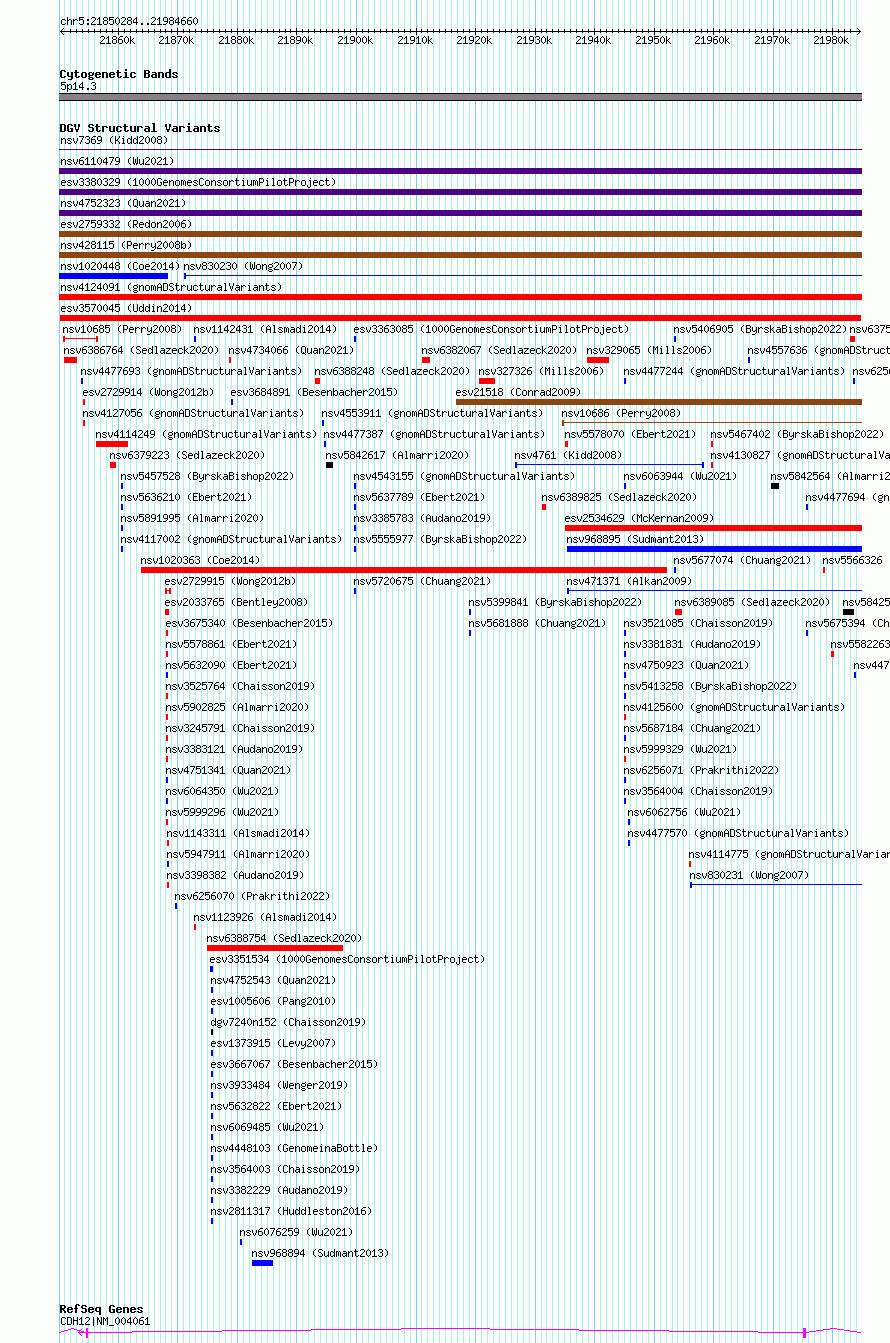Click nsv6389085 (Sedlazeck2020) label
Image resolution: width=890 pixels, height=1343 pixels.
752,602
